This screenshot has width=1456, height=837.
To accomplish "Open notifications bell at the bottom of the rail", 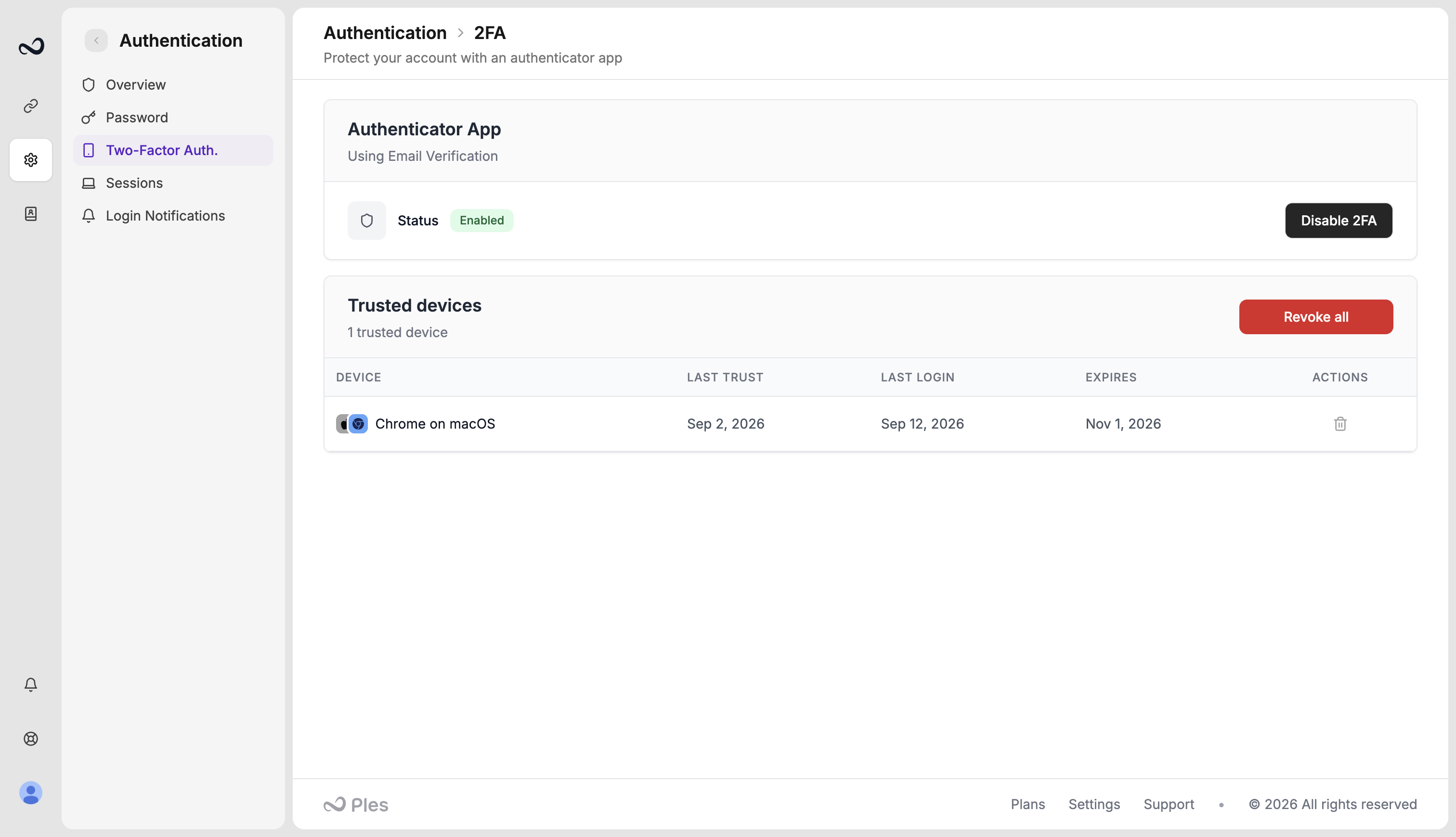I will (x=31, y=684).
